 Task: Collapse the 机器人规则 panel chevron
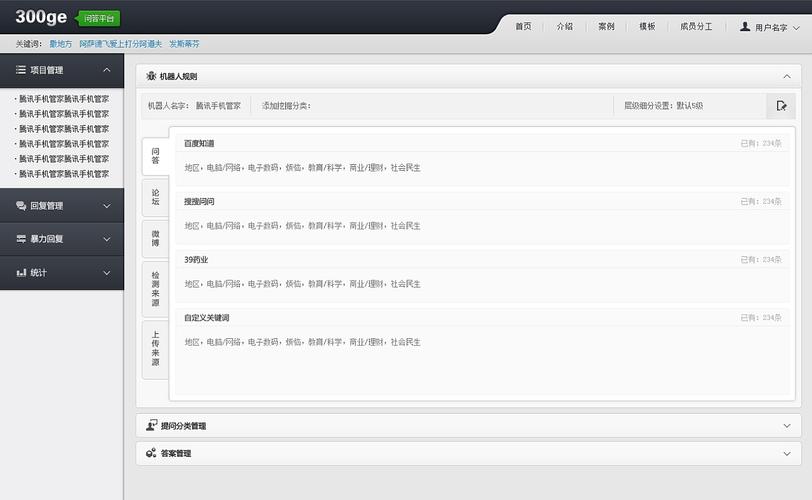click(x=787, y=77)
